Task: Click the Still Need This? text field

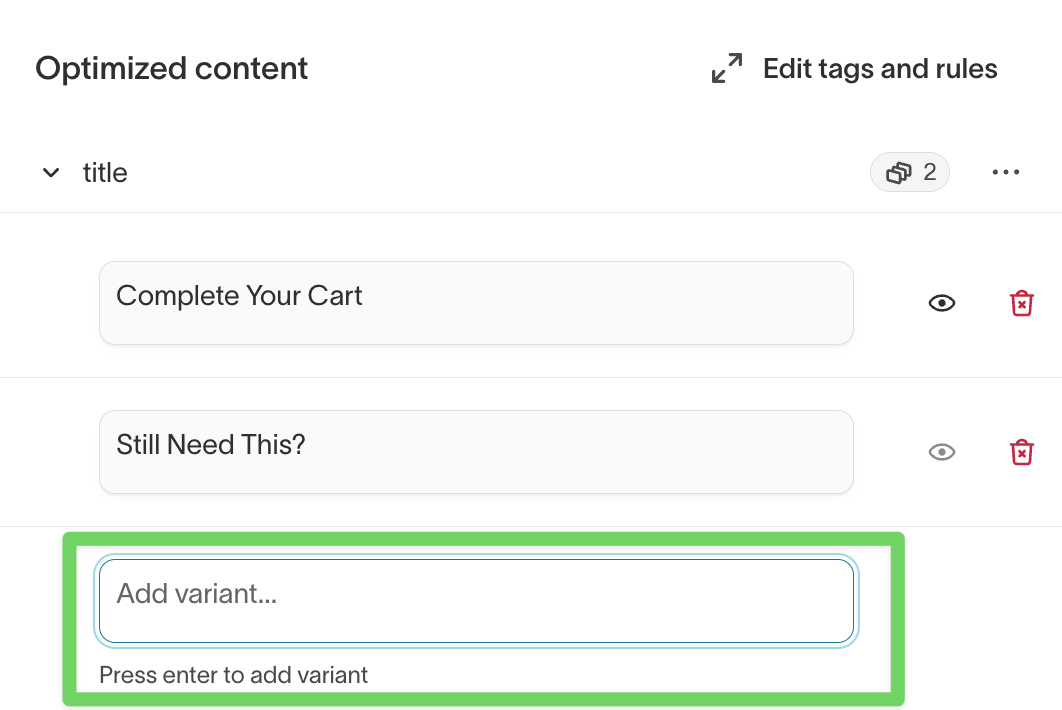Action: 476,452
